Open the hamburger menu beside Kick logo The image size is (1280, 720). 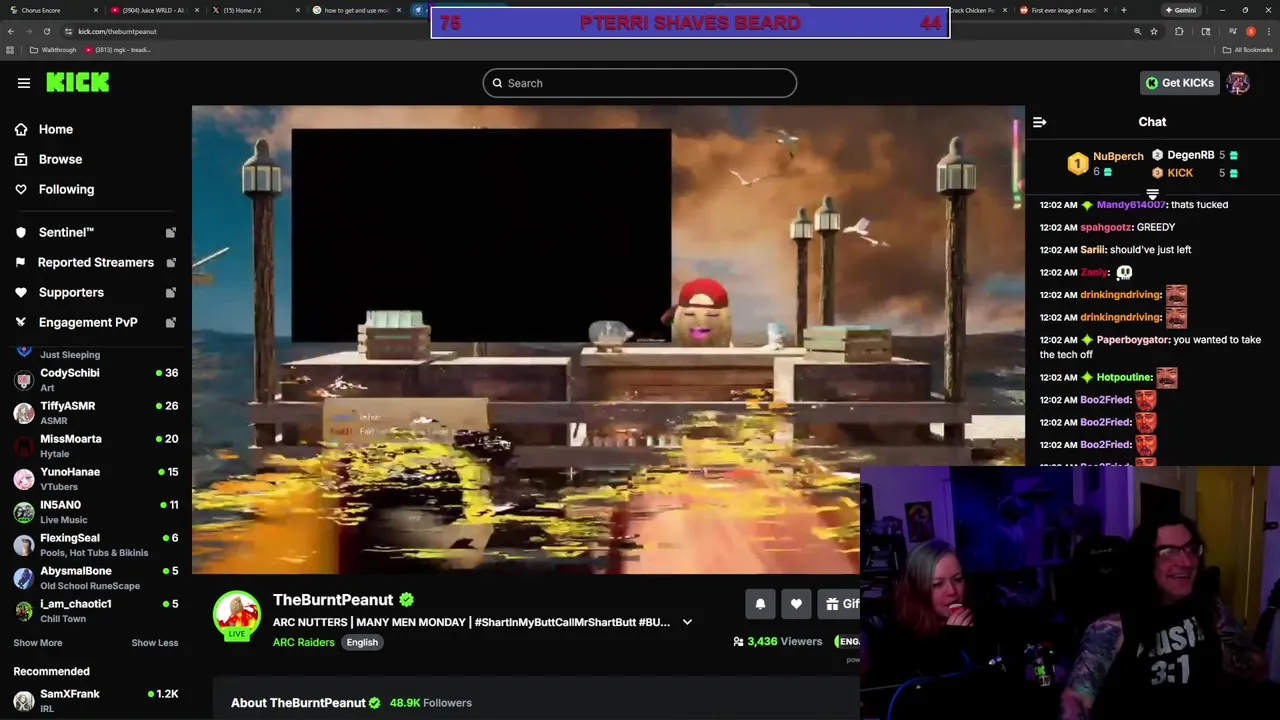click(x=24, y=83)
